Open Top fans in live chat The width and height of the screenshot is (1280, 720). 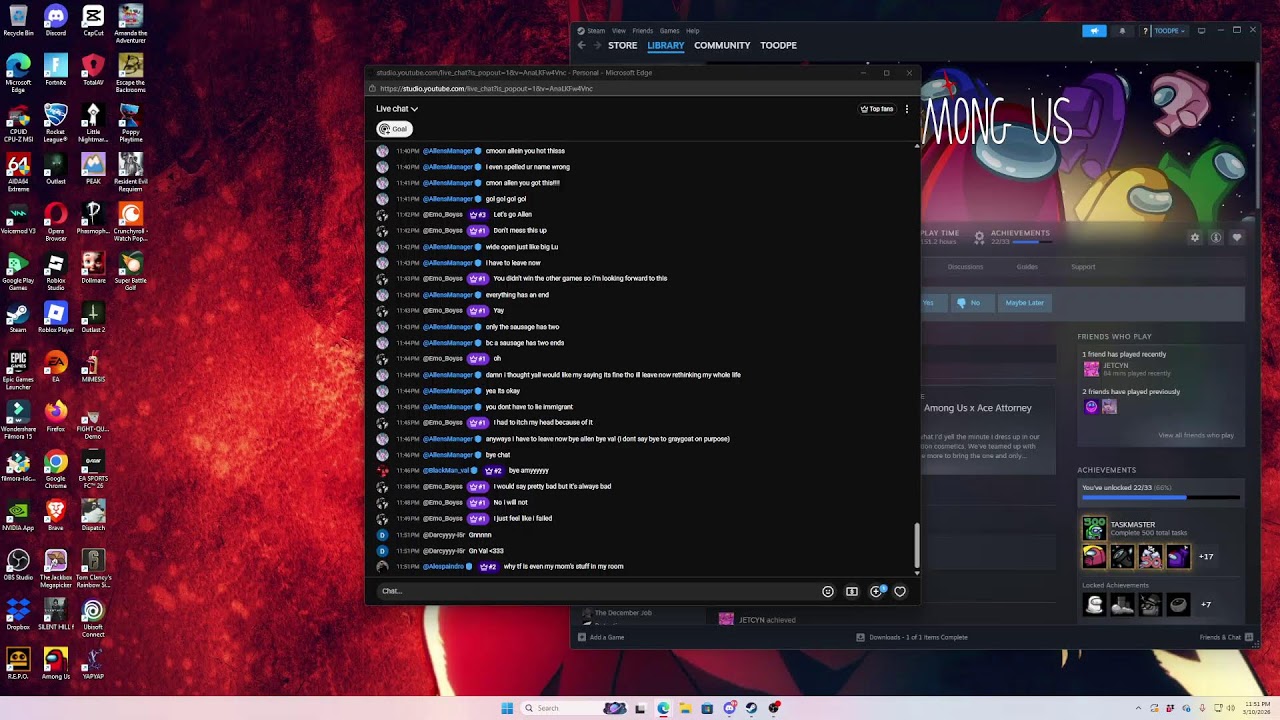pyautogui.click(x=877, y=109)
